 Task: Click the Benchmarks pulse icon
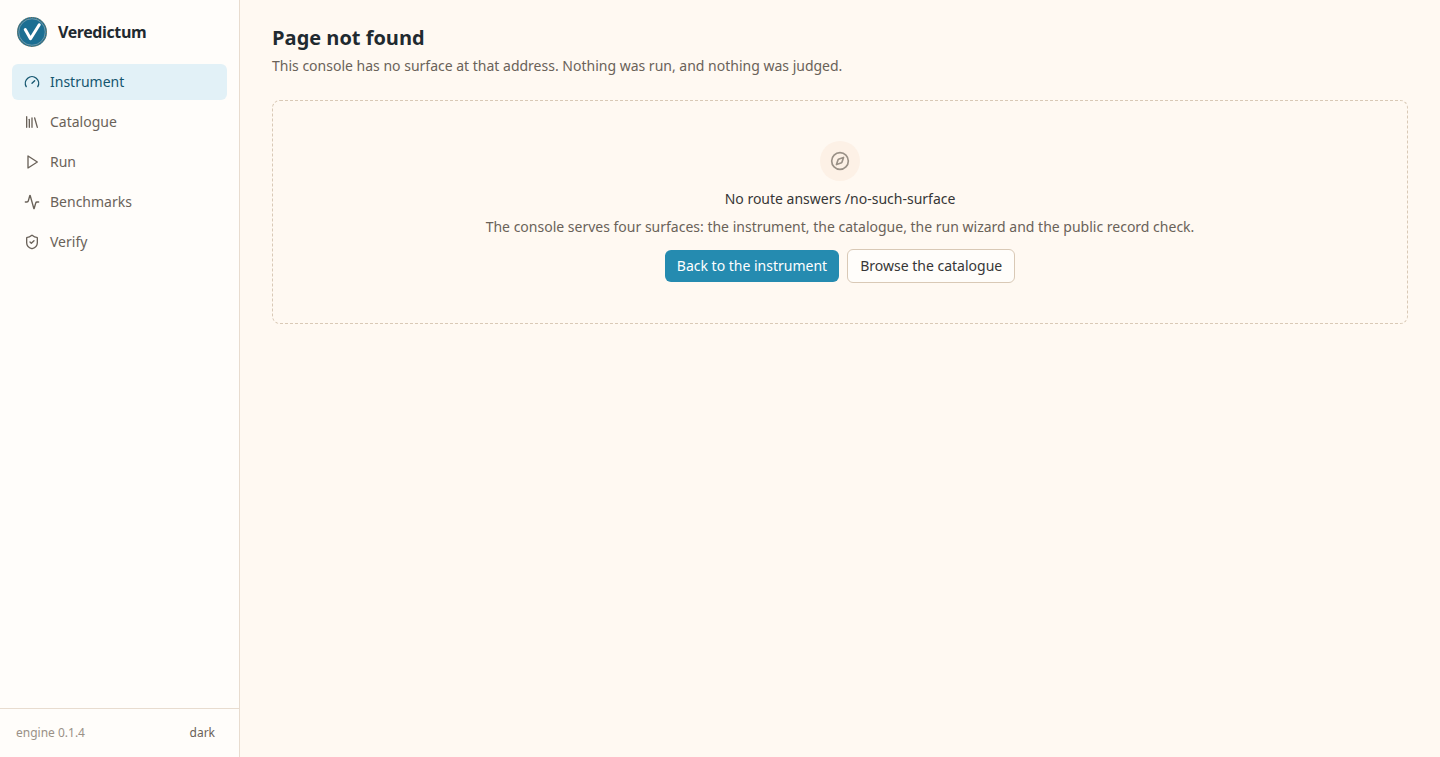(32, 202)
